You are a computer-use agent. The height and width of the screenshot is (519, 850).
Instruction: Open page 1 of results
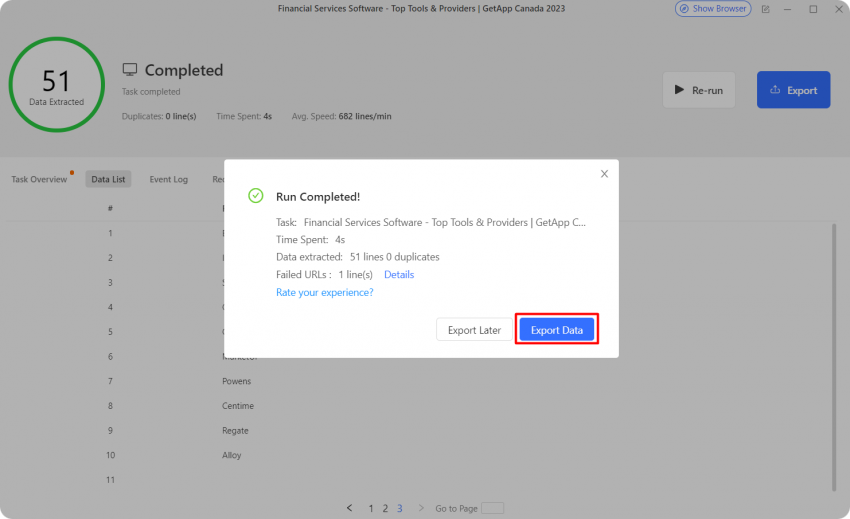coord(371,509)
